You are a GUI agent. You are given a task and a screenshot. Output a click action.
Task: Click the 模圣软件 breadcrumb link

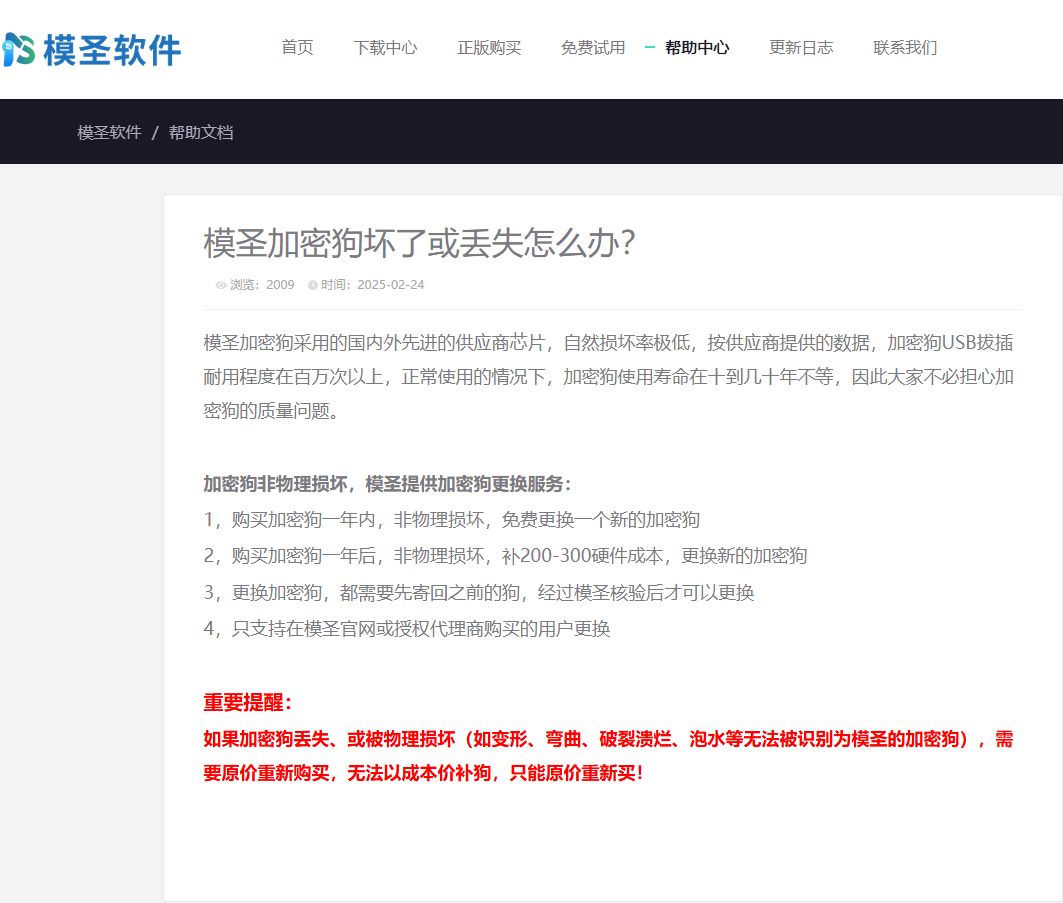[109, 132]
